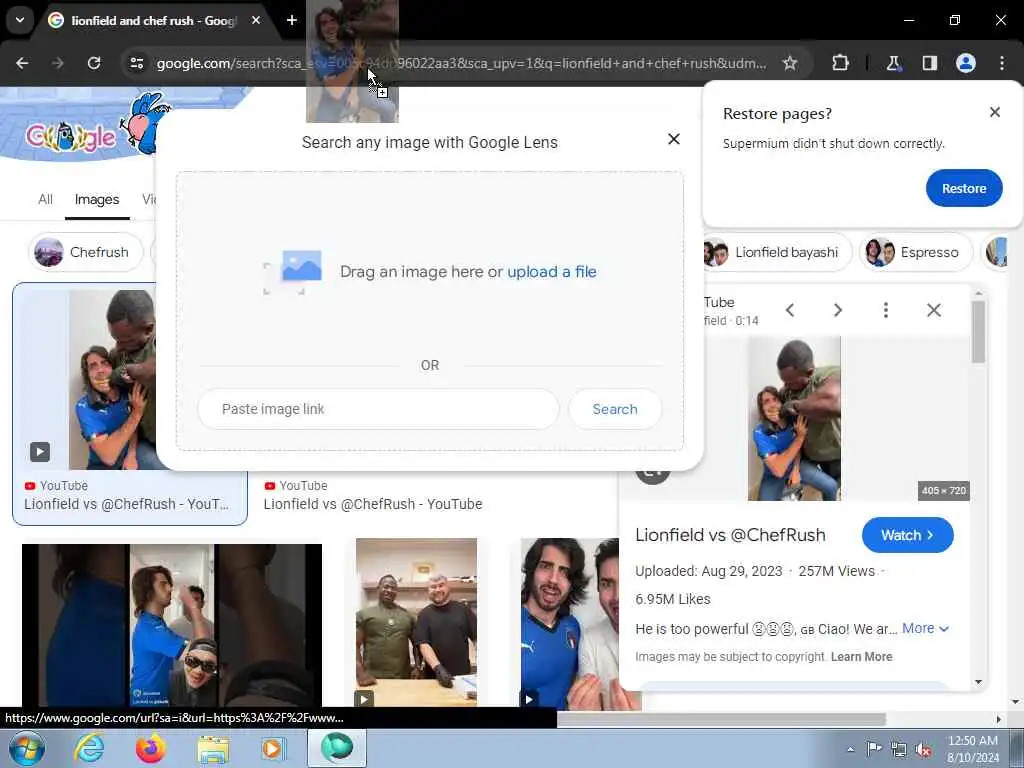Open the browser three-dot menu
Image resolution: width=1024 pixels, height=768 pixels.
pos(1002,63)
